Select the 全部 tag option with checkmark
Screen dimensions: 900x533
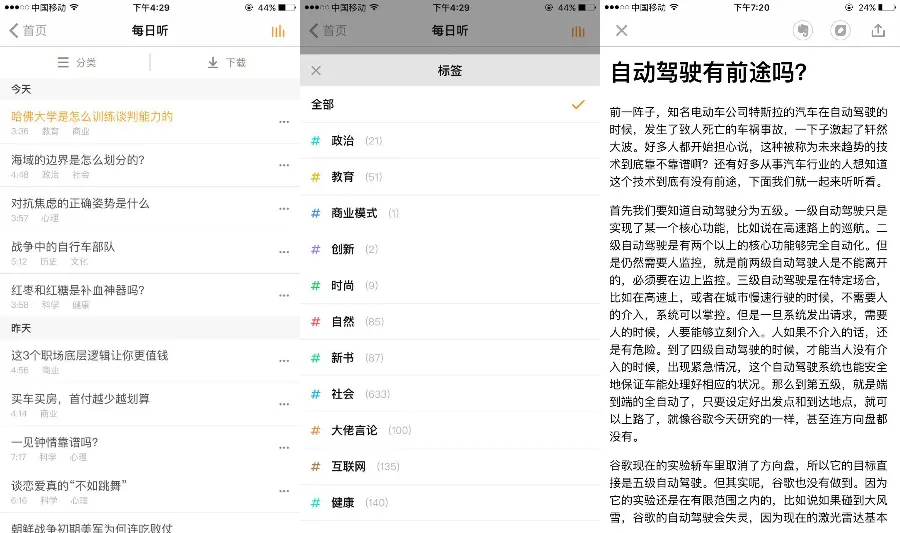tap(450, 104)
